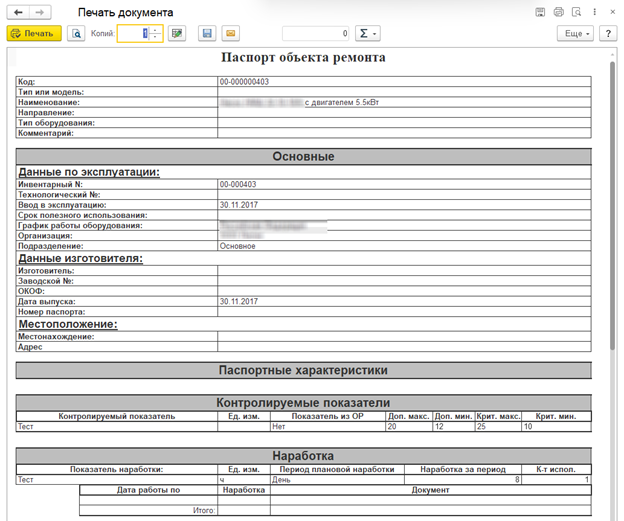Open the three-dot options menu in the title bar
Image resolution: width=624 pixels, height=521 pixels.
595,12
